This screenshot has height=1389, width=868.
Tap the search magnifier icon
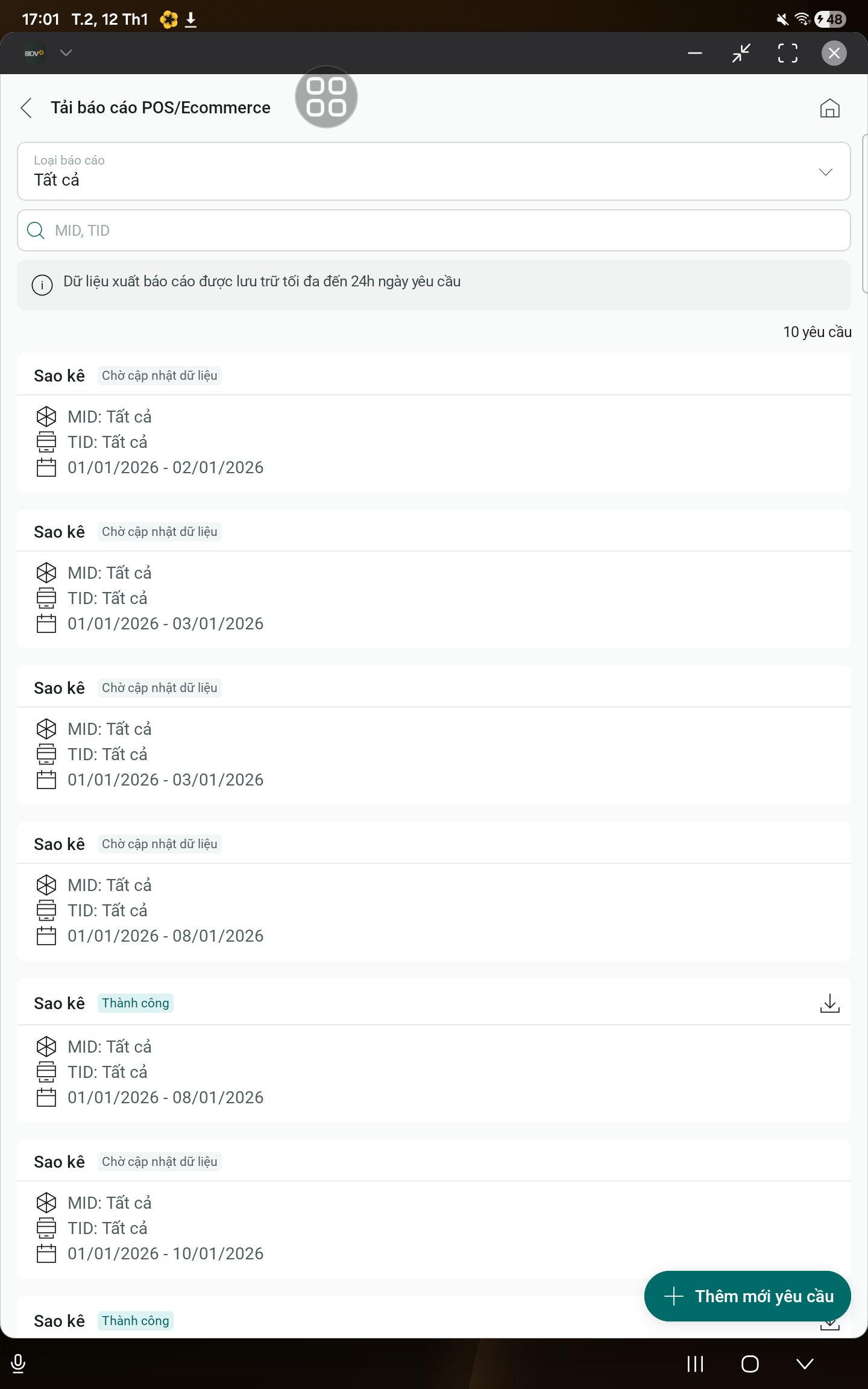(36, 230)
